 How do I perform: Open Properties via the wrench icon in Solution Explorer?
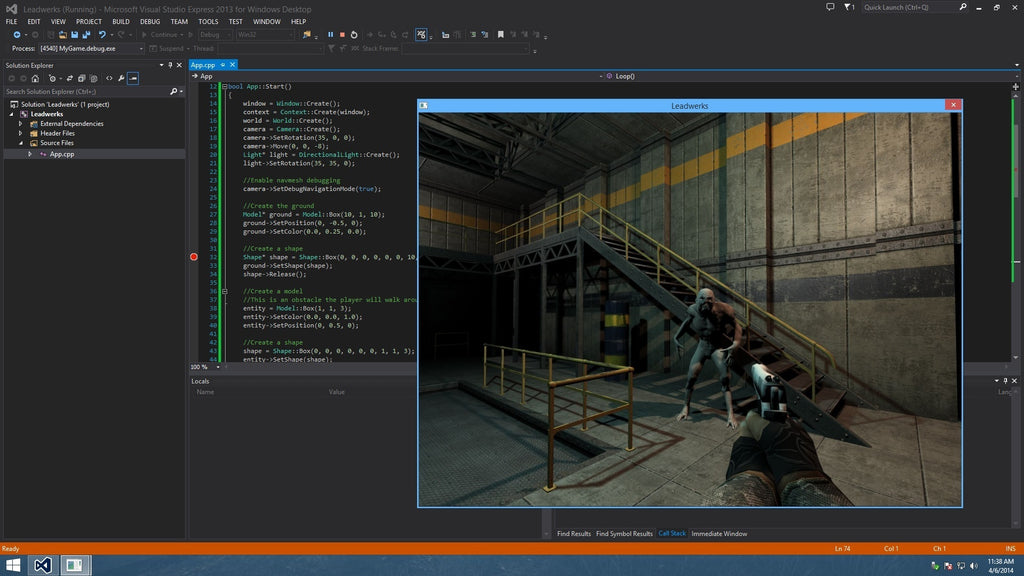[122, 78]
